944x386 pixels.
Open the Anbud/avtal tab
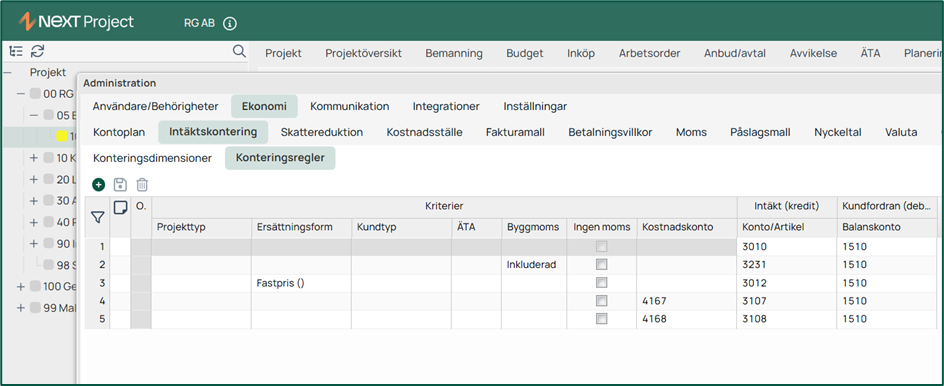[x=735, y=53]
